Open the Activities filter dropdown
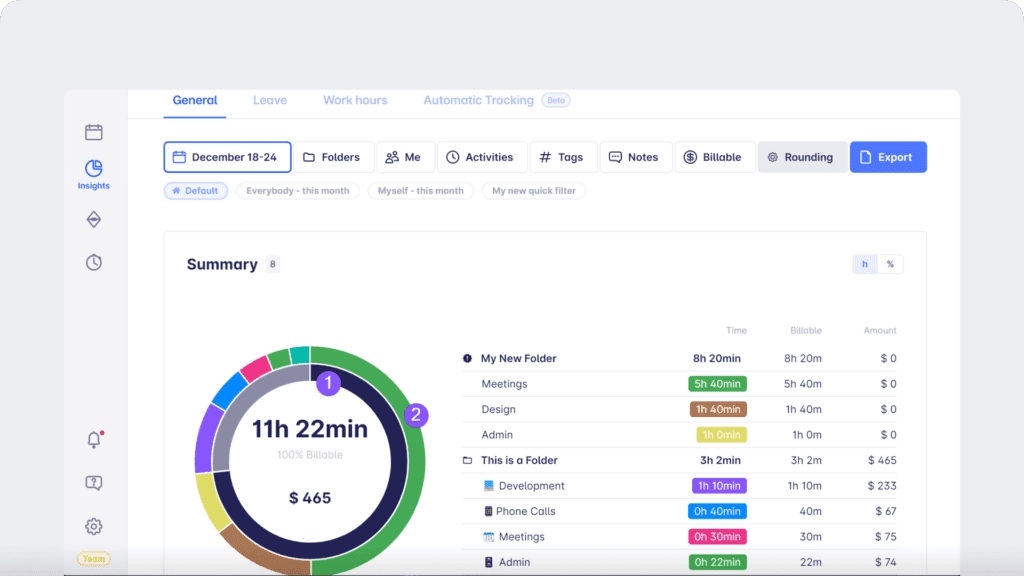This screenshot has height=576, width=1024. (x=479, y=157)
